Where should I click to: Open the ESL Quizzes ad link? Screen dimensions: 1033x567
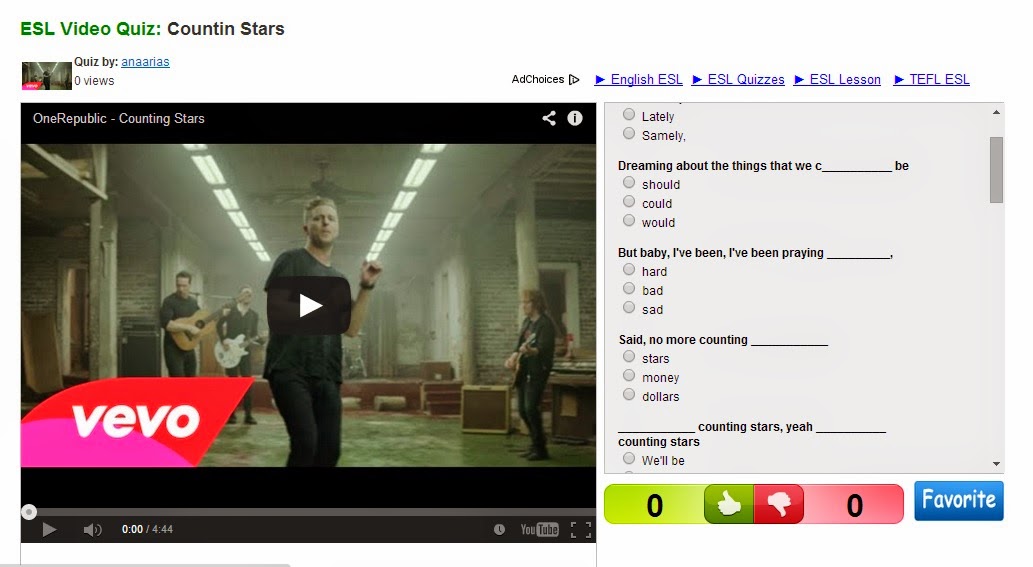coord(738,80)
